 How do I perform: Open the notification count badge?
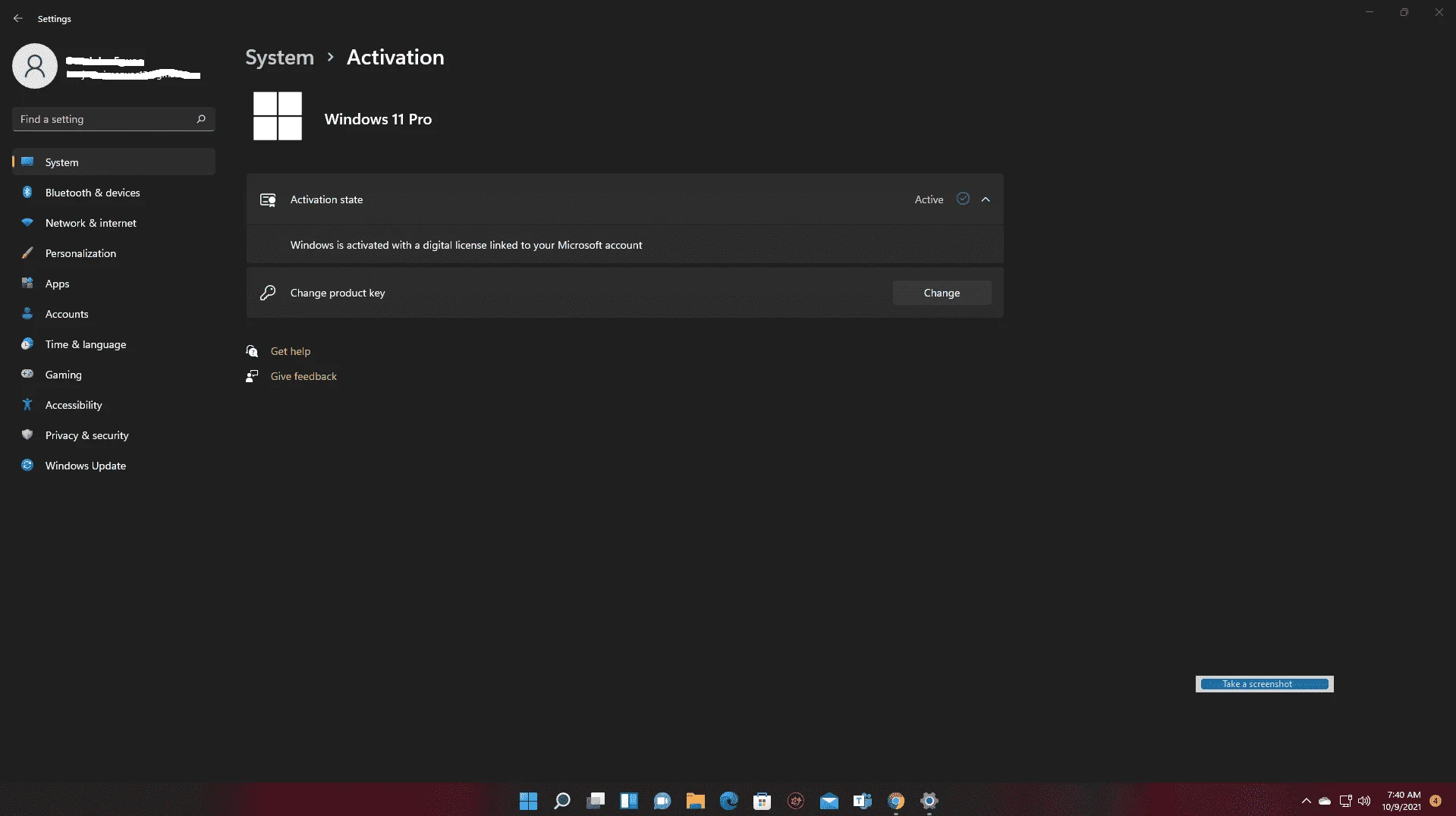tap(1436, 801)
